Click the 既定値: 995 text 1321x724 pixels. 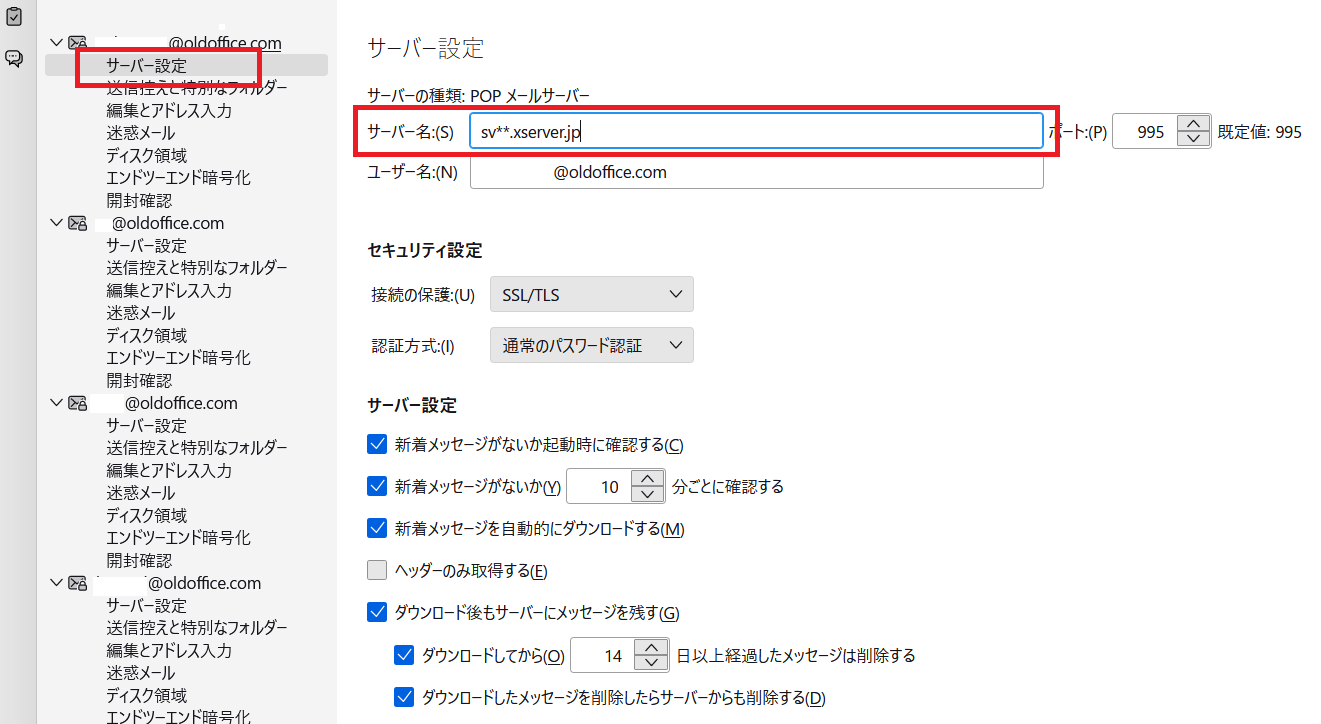(x=1259, y=131)
